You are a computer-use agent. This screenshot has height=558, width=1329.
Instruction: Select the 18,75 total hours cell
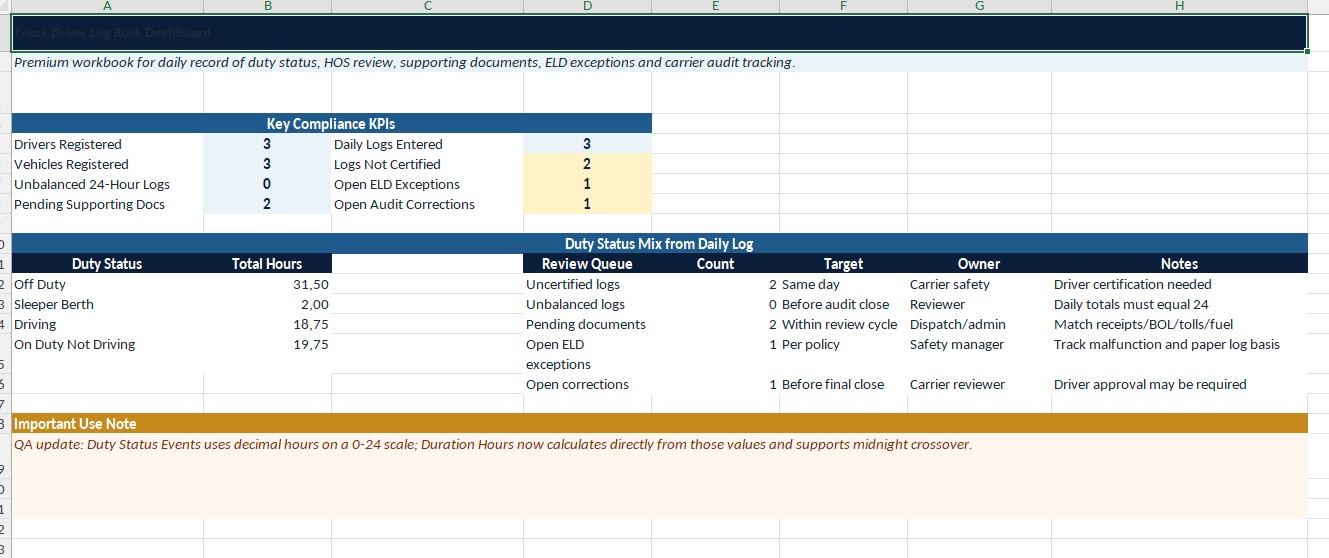[267, 324]
